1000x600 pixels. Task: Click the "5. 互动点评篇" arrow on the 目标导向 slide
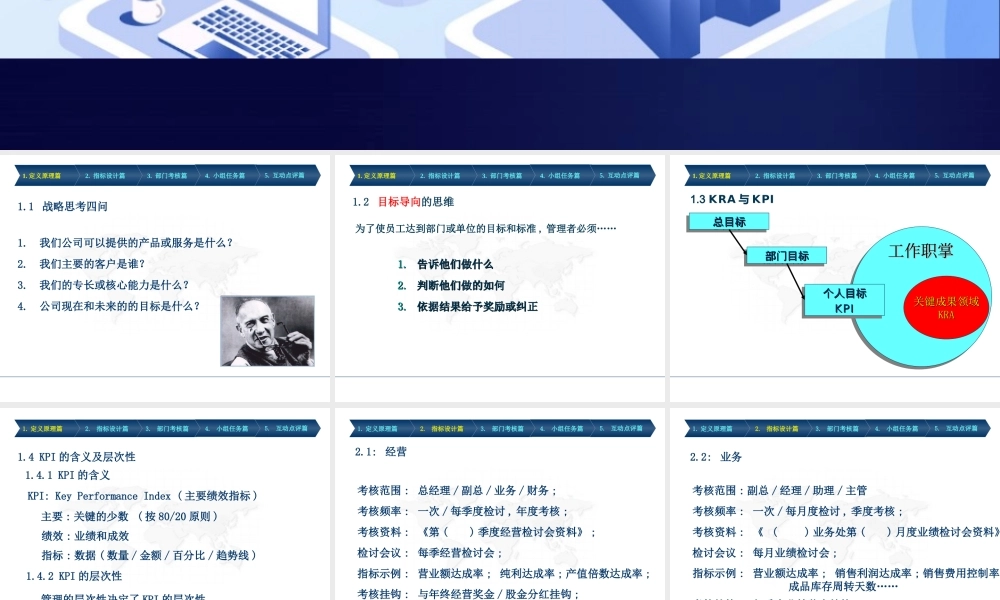[620, 175]
